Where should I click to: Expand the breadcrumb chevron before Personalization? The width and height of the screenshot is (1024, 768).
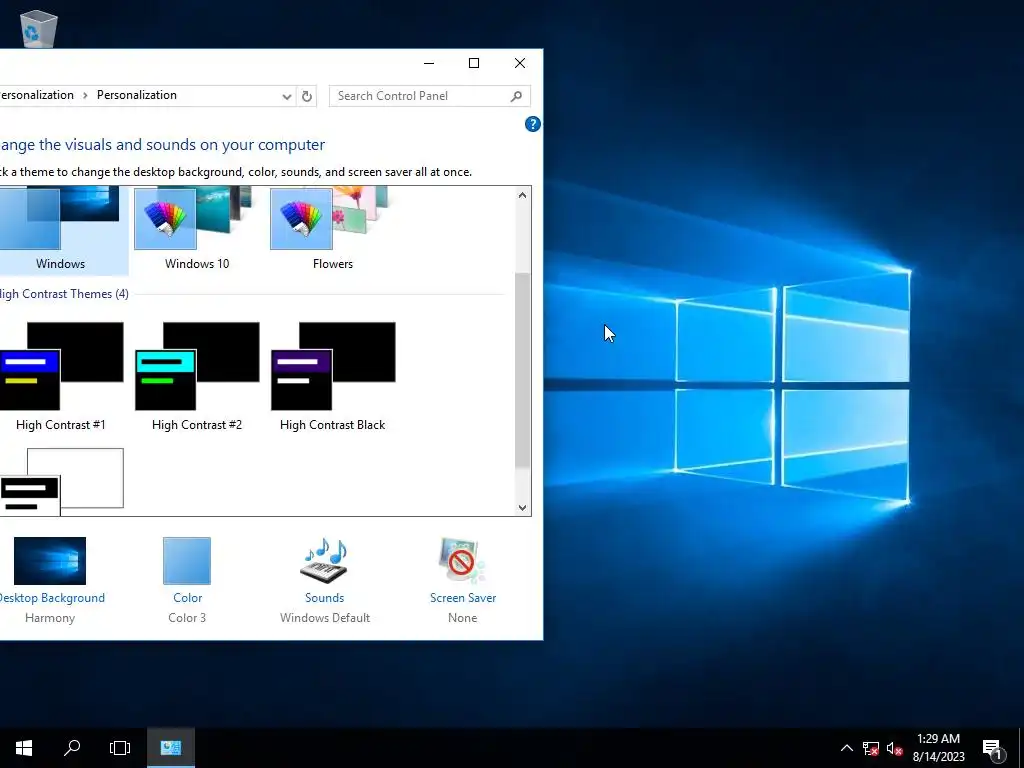point(85,95)
